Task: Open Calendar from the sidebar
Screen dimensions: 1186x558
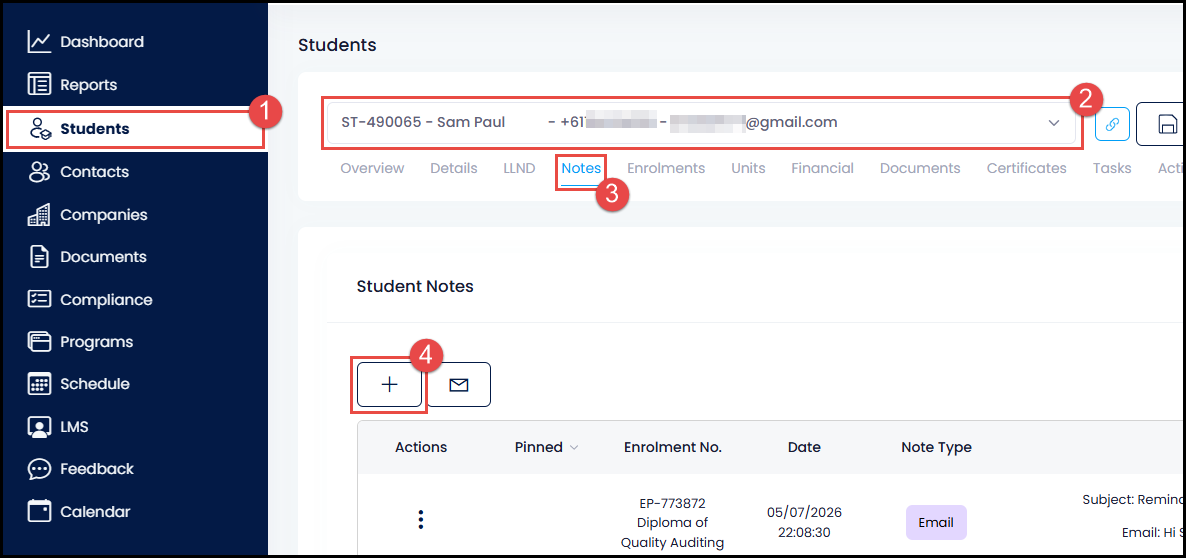Action: [95, 512]
